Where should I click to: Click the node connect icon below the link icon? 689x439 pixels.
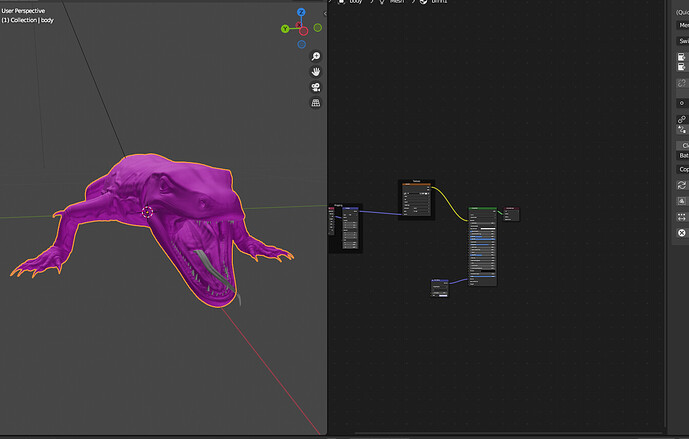[x=682, y=129]
